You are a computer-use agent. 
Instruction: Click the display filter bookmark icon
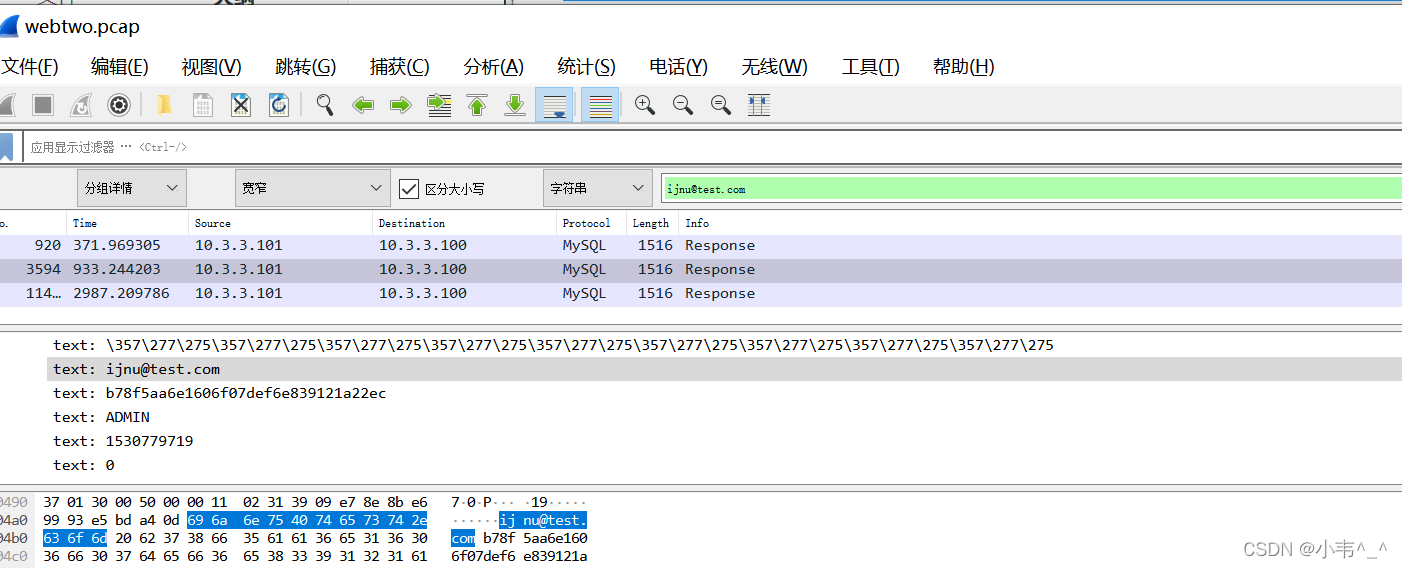click(x=6, y=147)
